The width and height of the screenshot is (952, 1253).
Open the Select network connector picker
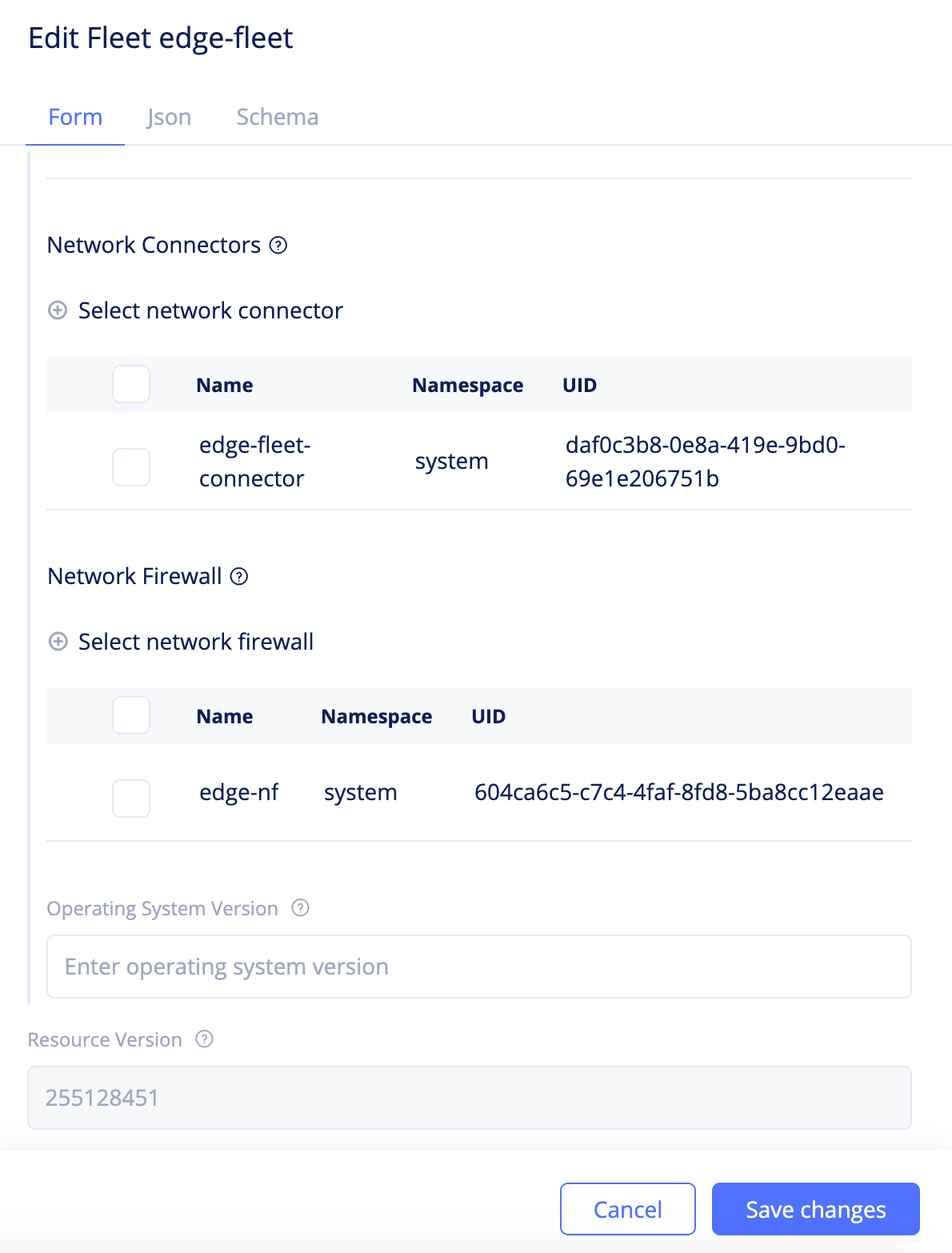pyautogui.click(x=210, y=310)
